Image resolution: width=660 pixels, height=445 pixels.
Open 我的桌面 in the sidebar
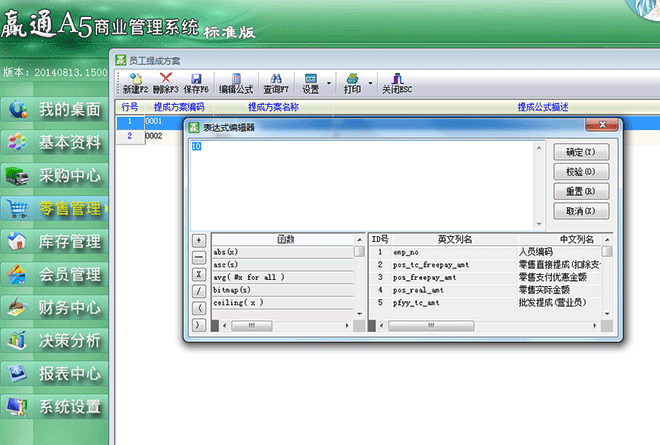(x=54, y=109)
